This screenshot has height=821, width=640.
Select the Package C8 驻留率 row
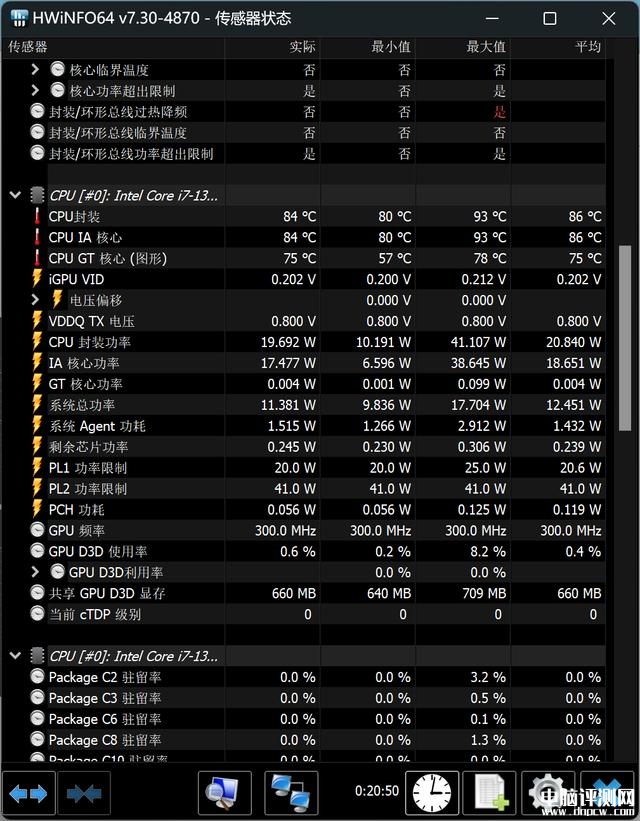pos(317,740)
